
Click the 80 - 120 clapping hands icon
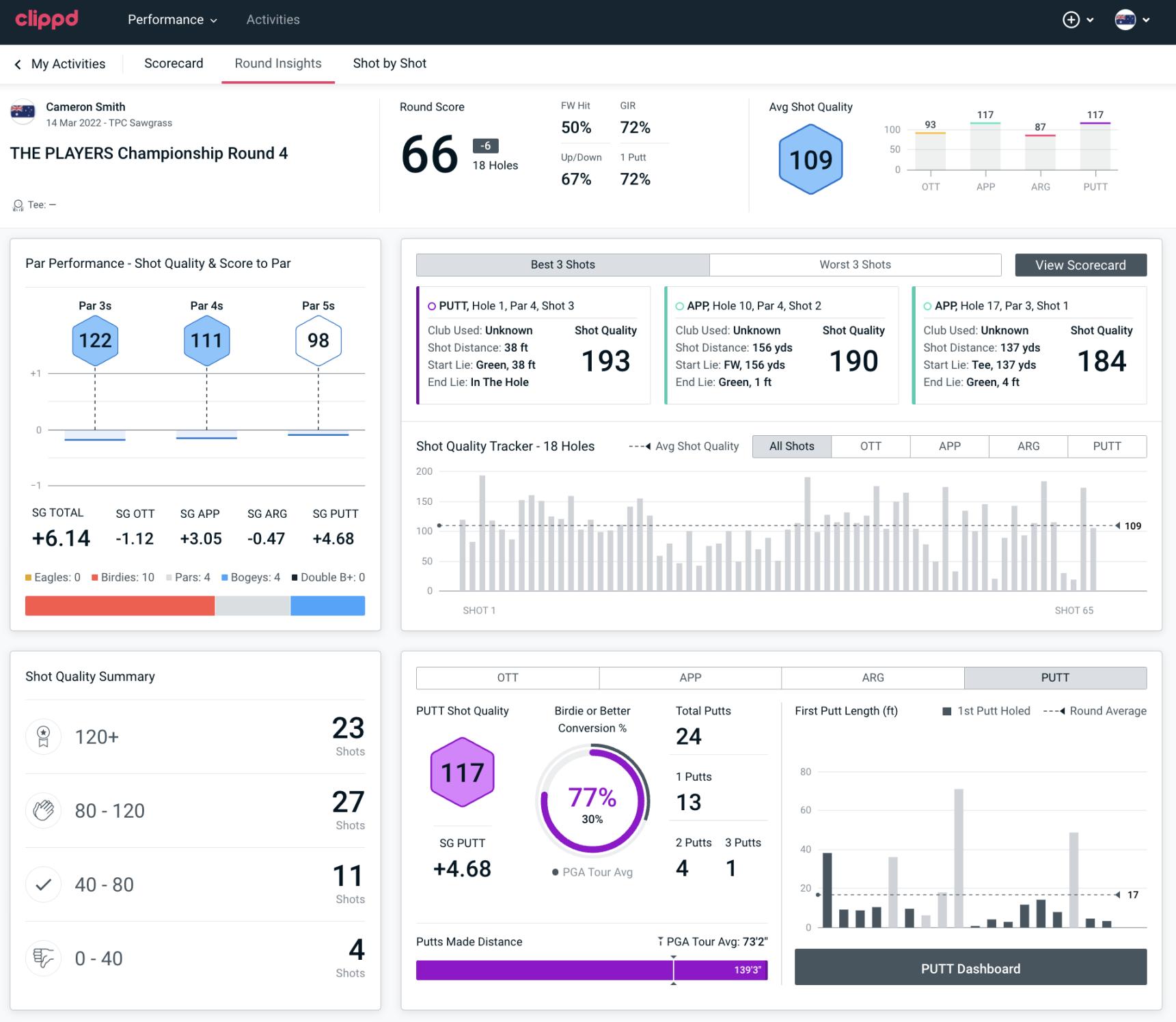(x=43, y=810)
